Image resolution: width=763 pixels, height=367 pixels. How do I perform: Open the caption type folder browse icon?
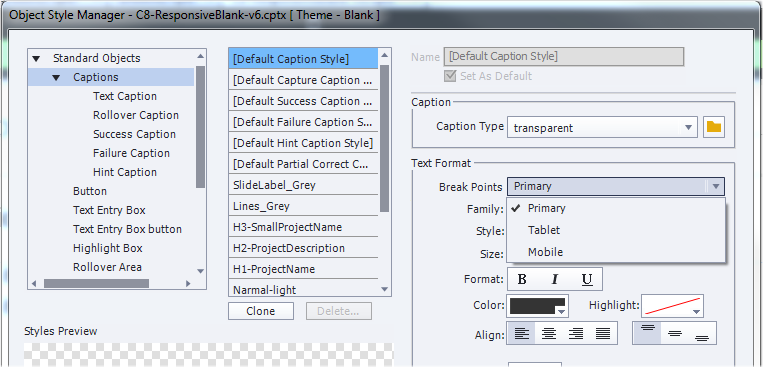(x=714, y=128)
